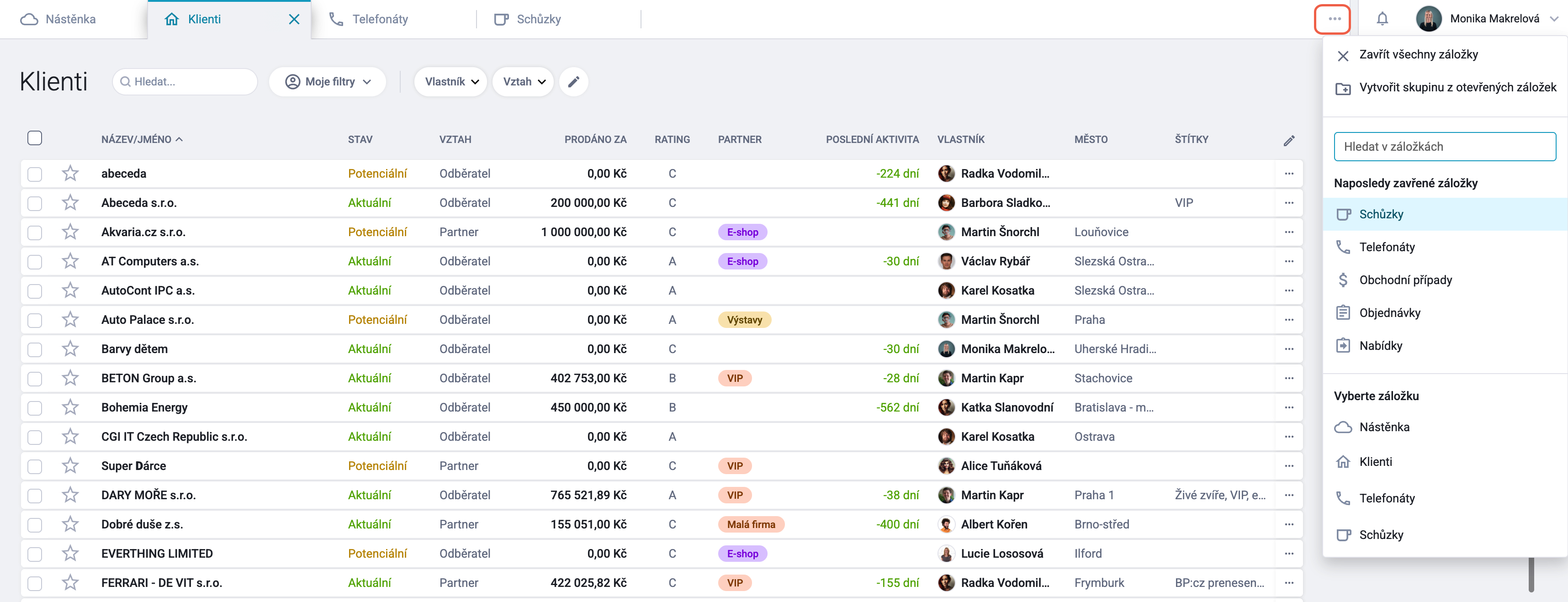Click the pencil edit filters icon

click(x=573, y=82)
